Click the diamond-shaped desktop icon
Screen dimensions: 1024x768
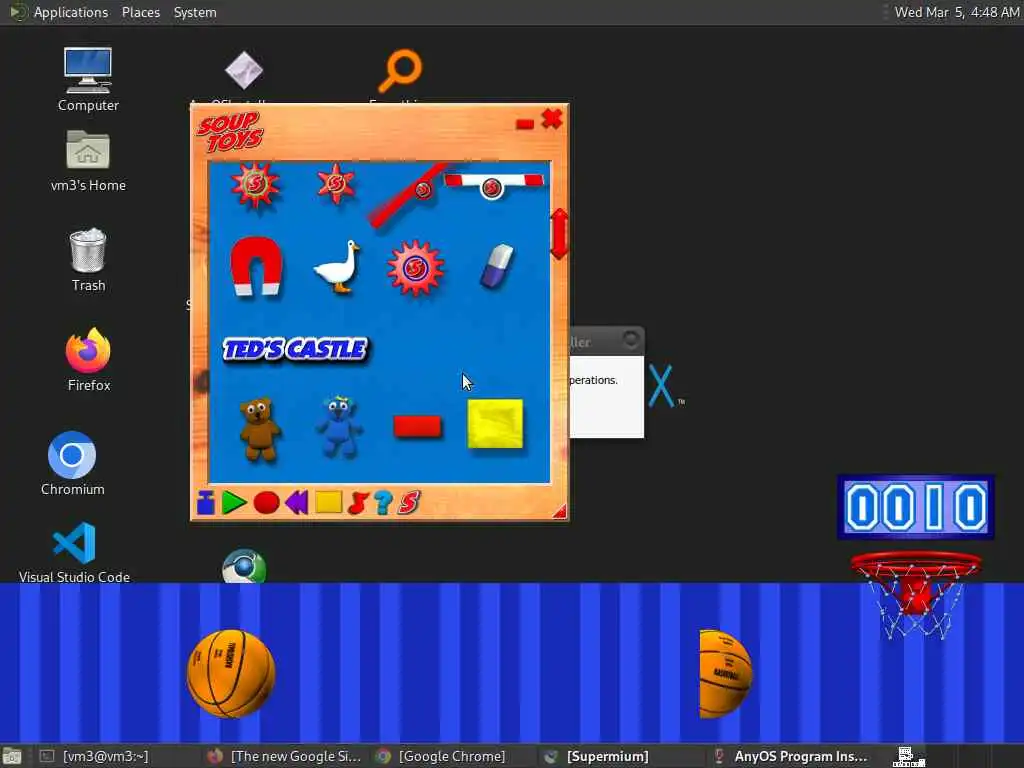pos(244,70)
